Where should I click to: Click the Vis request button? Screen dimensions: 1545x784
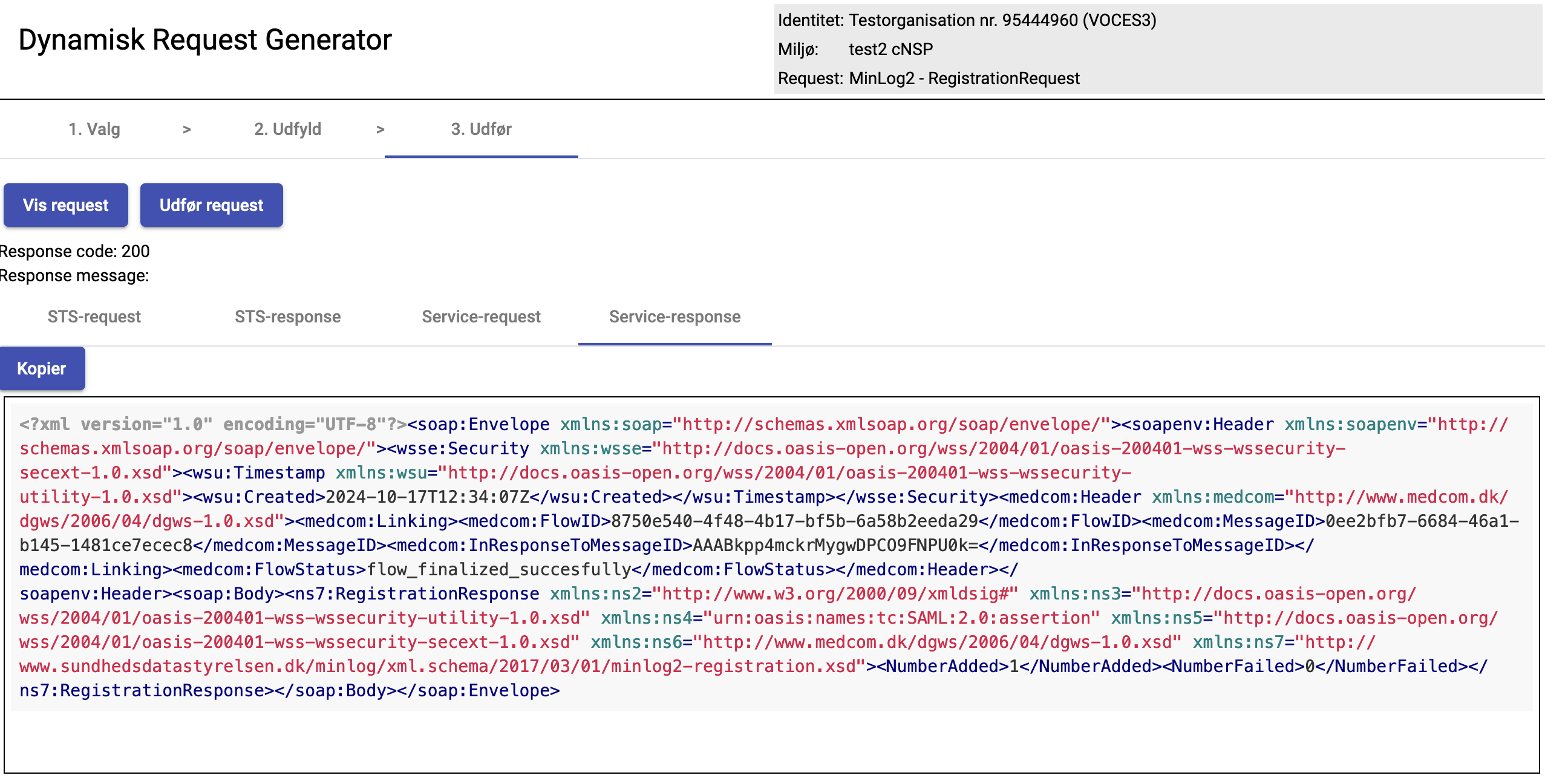point(66,206)
